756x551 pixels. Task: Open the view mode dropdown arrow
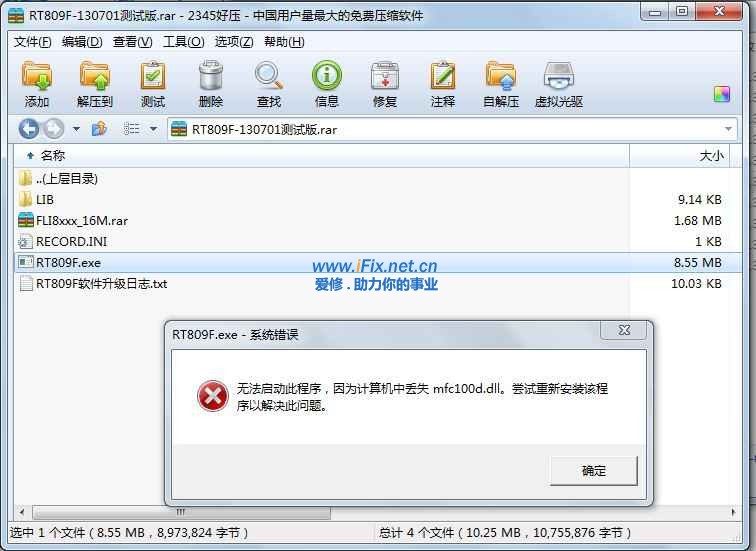pos(153,129)
